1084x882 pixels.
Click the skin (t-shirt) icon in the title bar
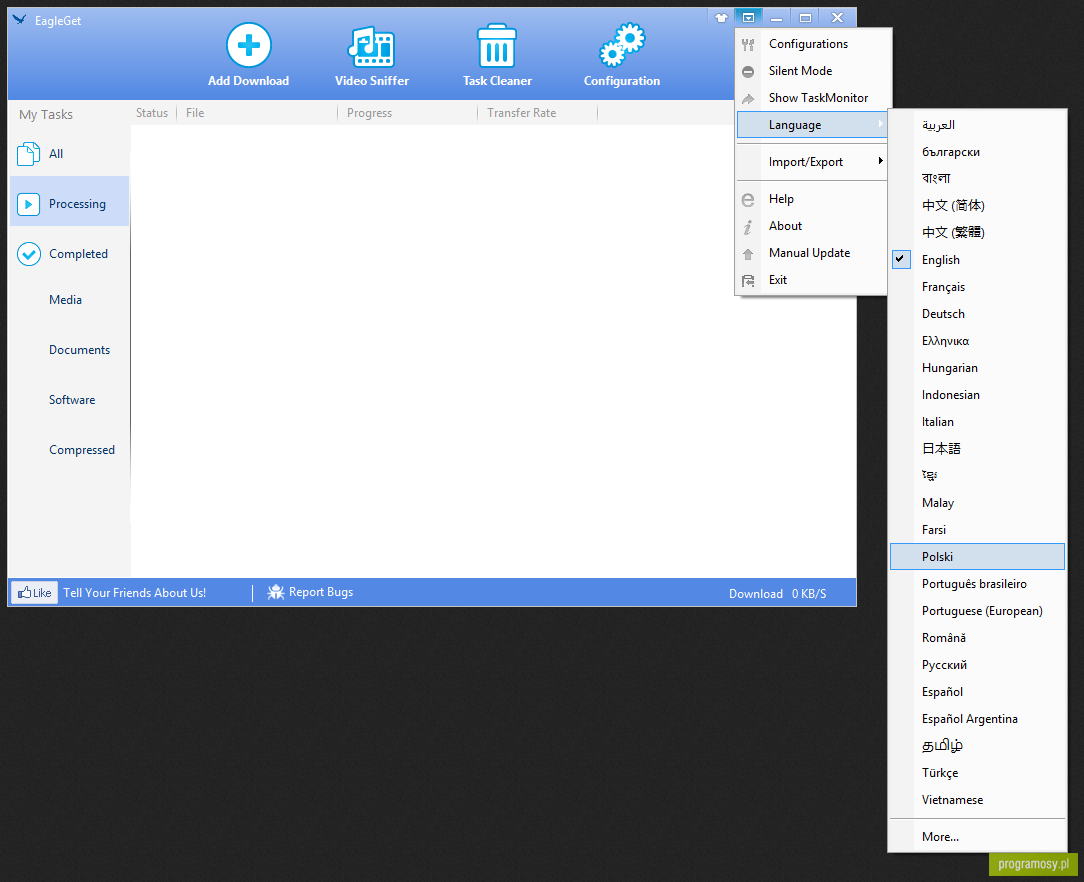click(722, 17)
